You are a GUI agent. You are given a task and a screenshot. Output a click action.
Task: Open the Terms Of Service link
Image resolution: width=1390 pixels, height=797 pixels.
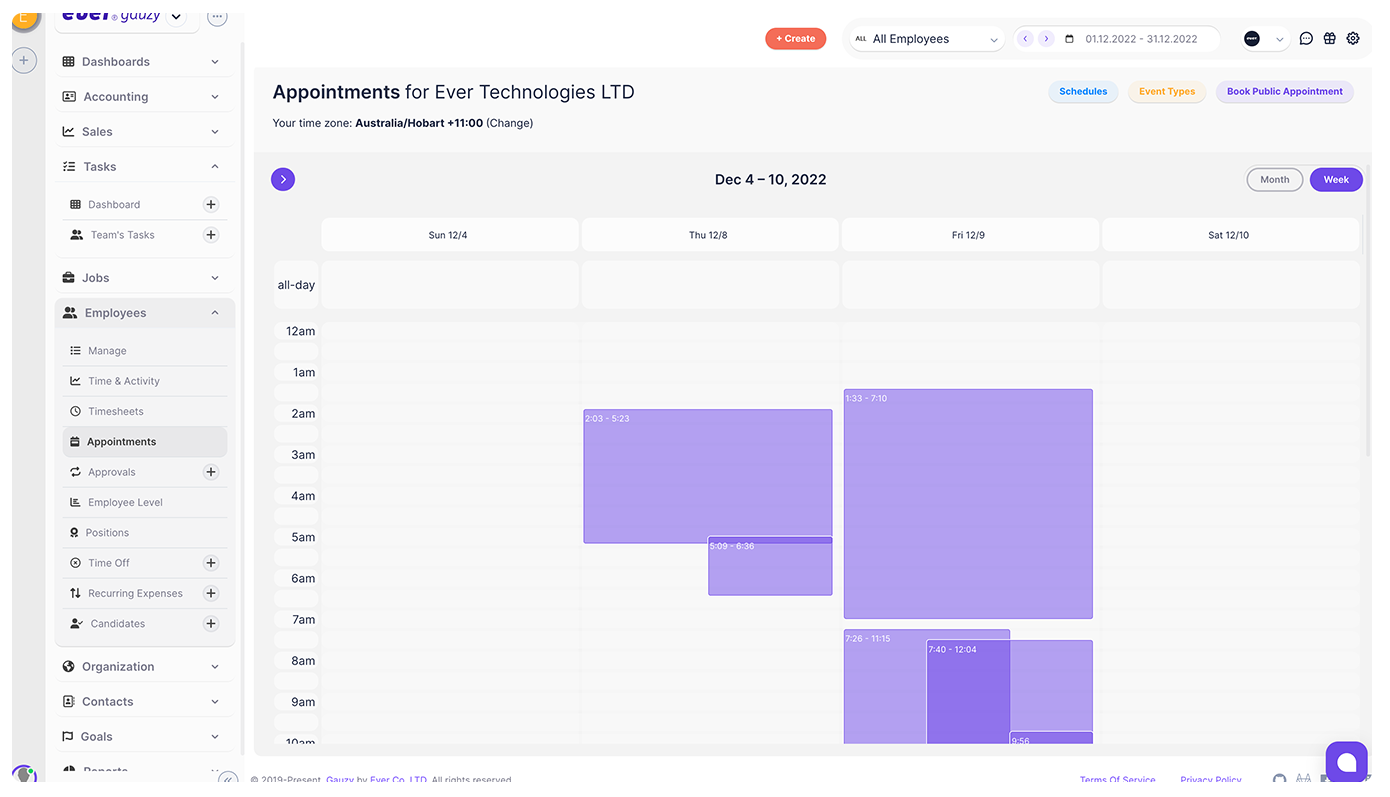[1118, 780]
